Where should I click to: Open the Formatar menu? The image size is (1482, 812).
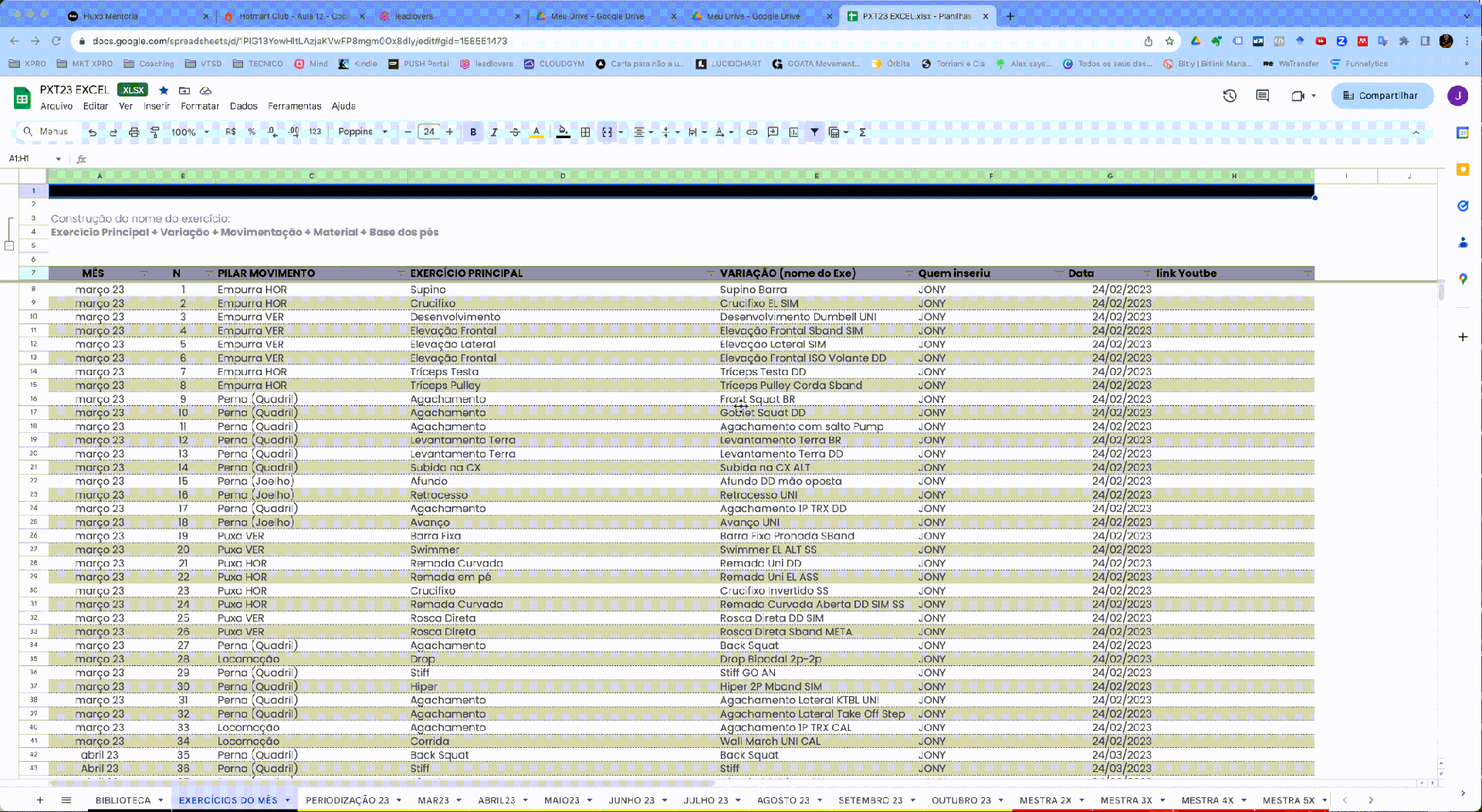200,106
